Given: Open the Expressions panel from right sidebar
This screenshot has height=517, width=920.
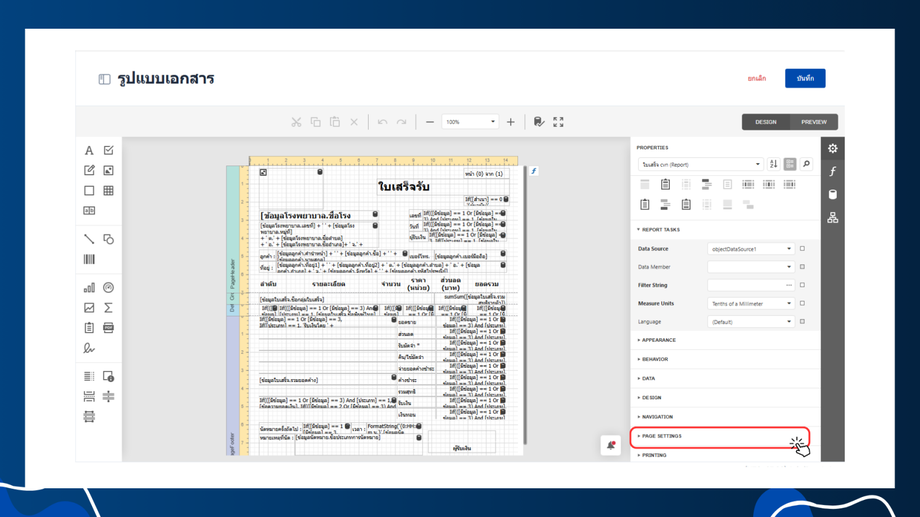Looking at the screenshot, I should click(x=832, y=172).
